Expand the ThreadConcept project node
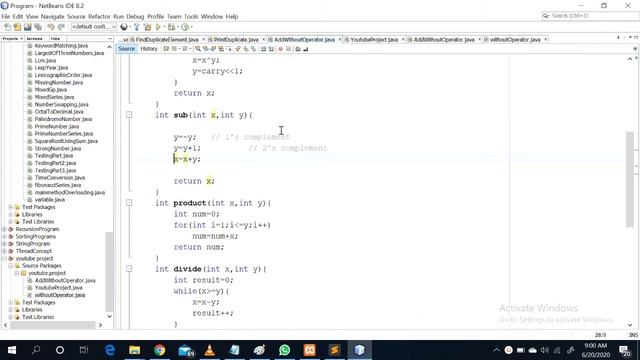This screenshot has height=360, width=640. (x=4, y=251)
